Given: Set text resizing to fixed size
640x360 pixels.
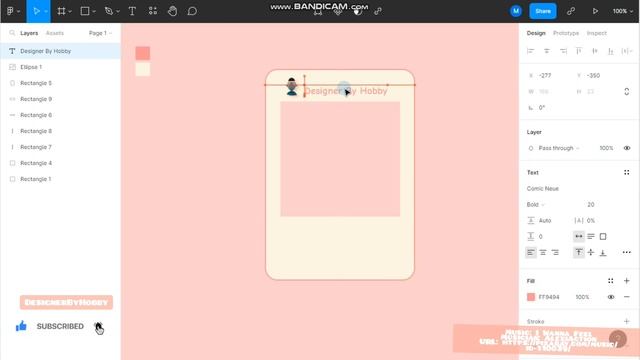Looking at the screenshot, I should (603, 236).
